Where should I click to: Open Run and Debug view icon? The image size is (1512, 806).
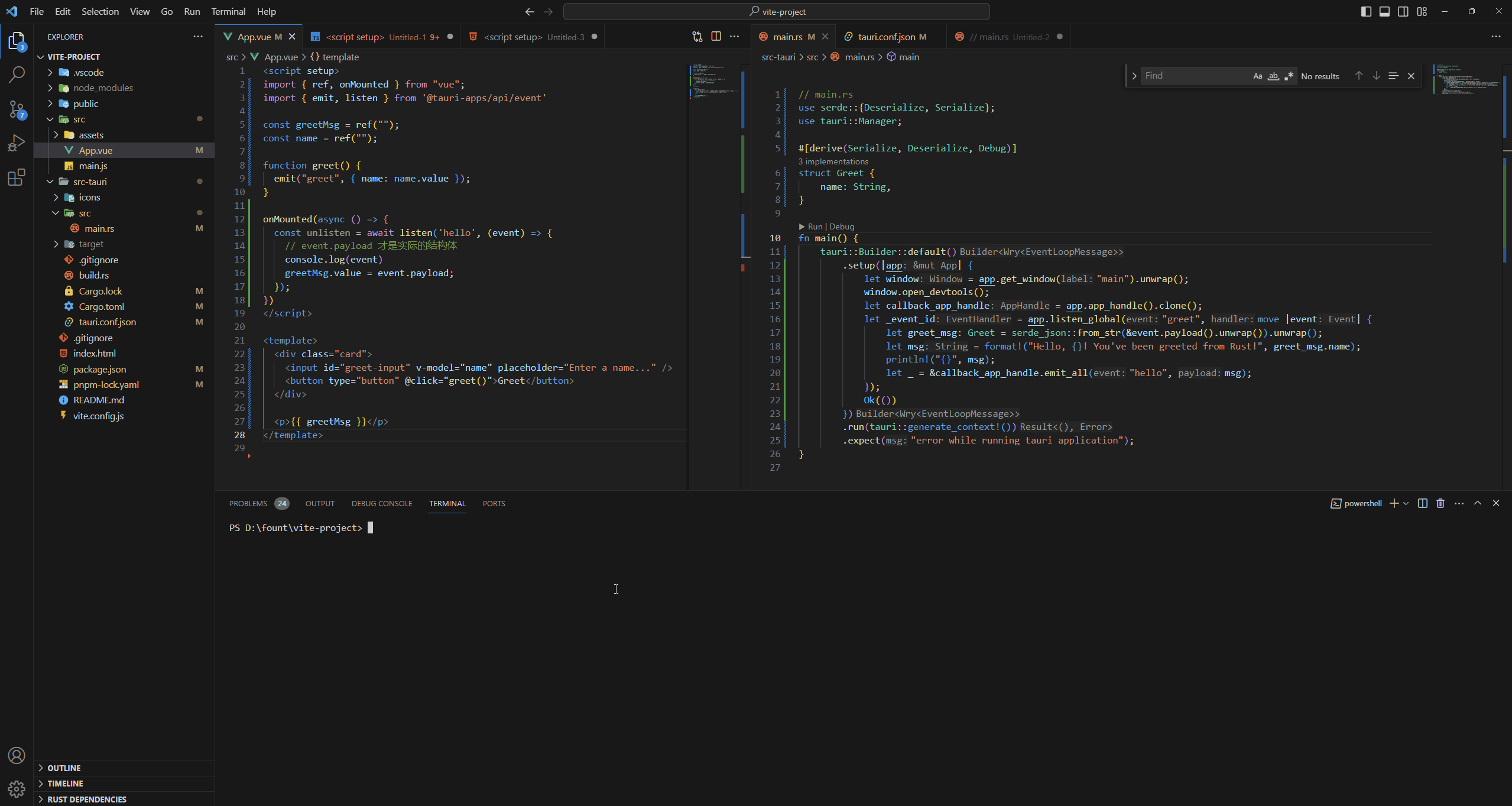(17, 143)
